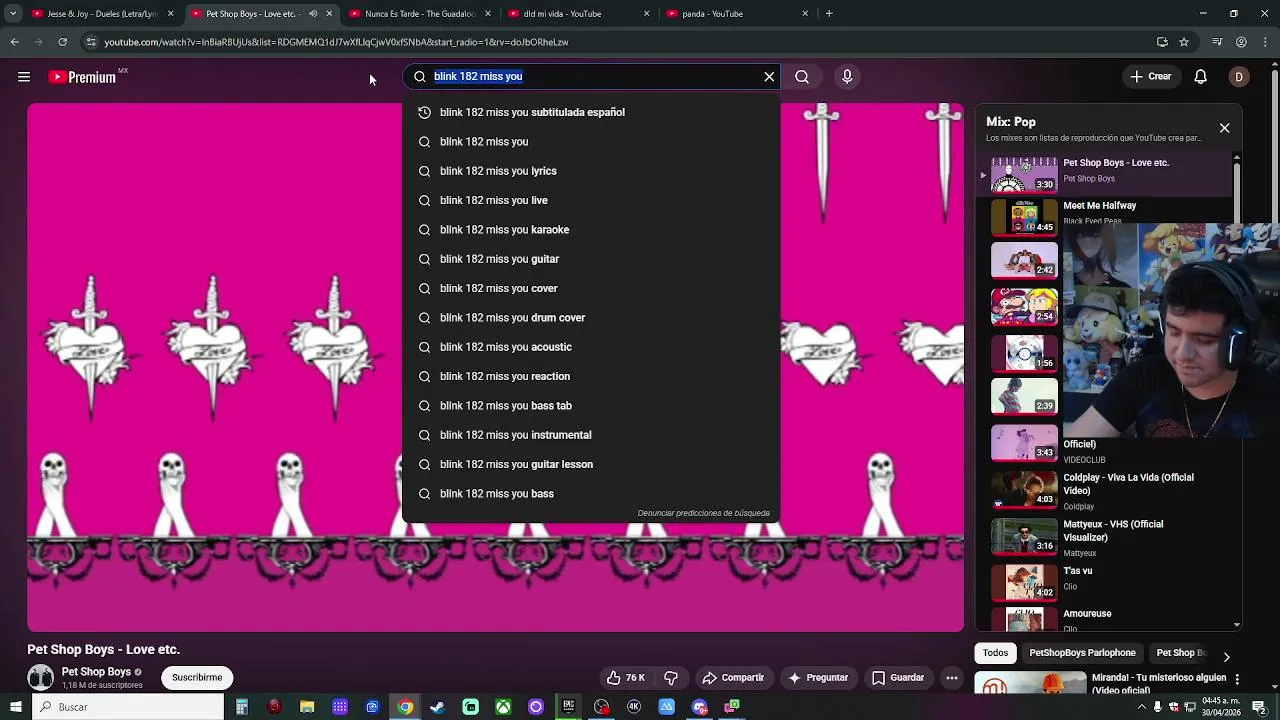This screenshot has height=720, width=1280.
Task: Click 'Denunciar predicciones de búsqueda' link
Action: tap(703, 513)
